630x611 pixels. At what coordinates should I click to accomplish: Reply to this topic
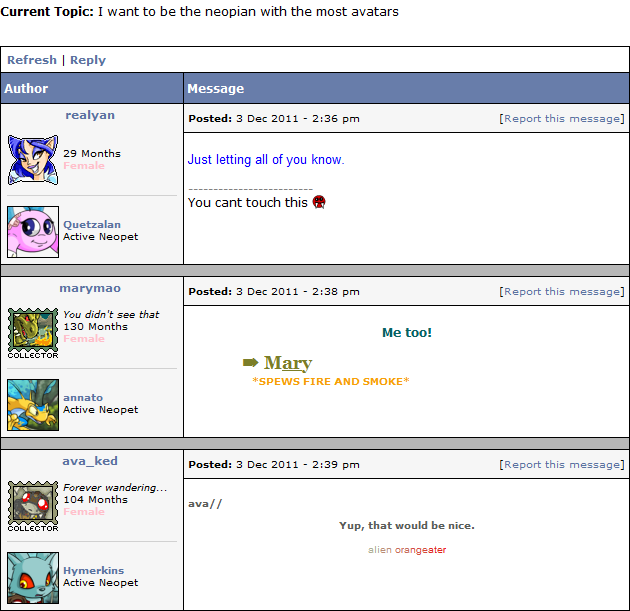pyautogui.click(x=88, y=60)
